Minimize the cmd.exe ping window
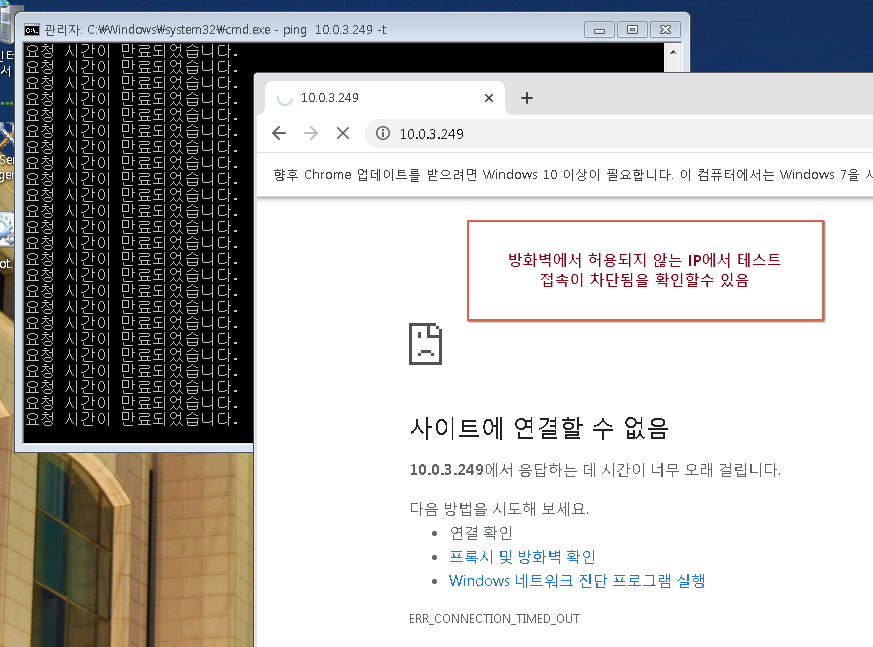Viewport: 873px width, 647px height. 599,30
